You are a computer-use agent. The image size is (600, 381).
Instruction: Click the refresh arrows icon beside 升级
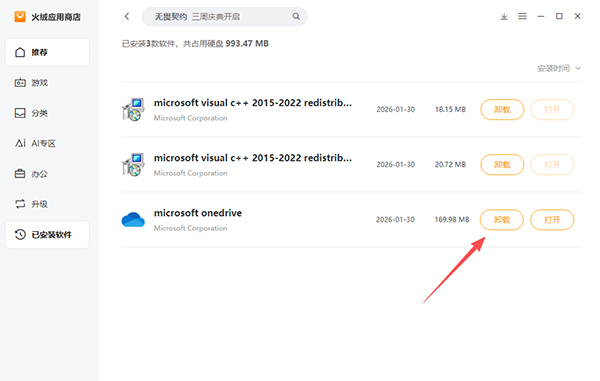click(20, 204)
